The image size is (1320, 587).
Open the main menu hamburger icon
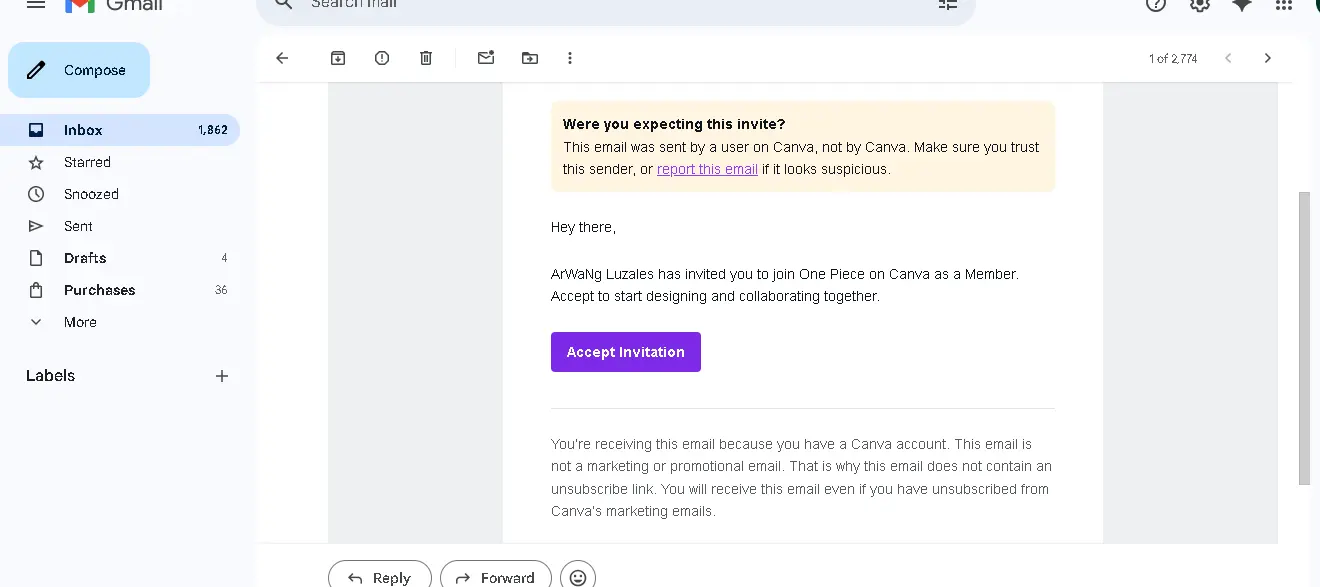[x=36, y=4]
